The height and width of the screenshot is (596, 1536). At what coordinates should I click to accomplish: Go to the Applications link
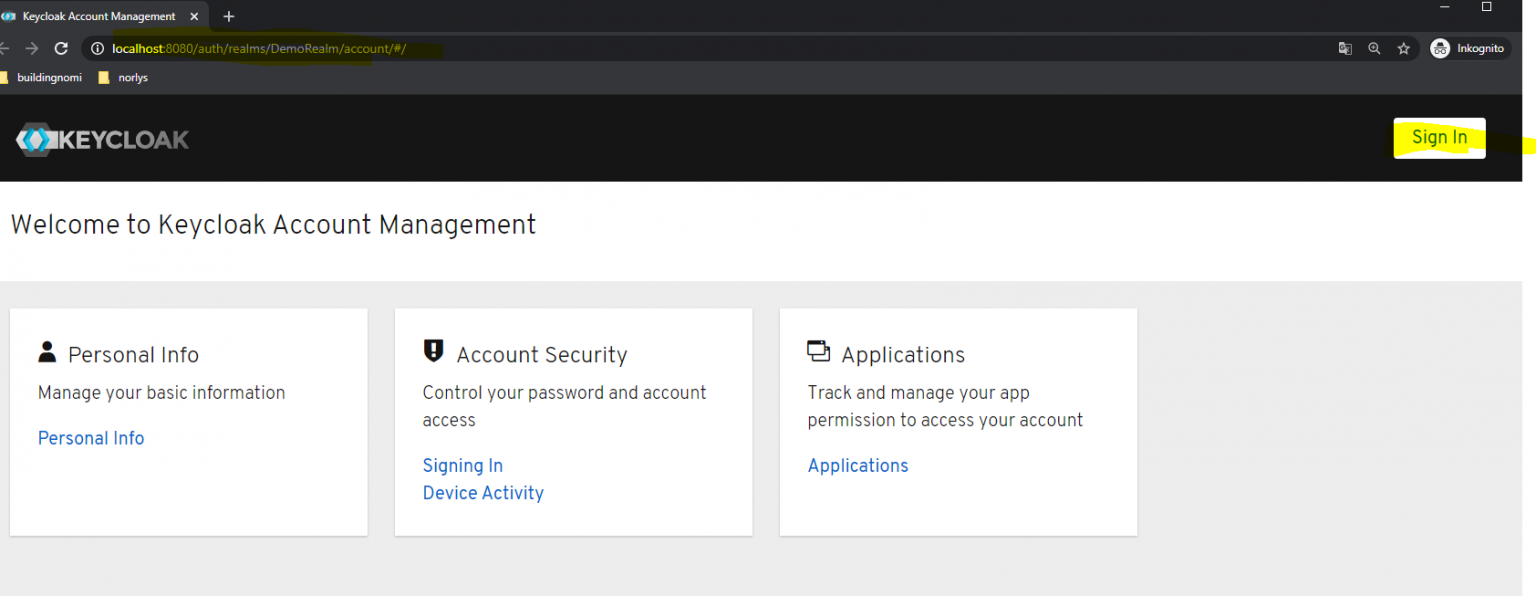pos(858,465)
